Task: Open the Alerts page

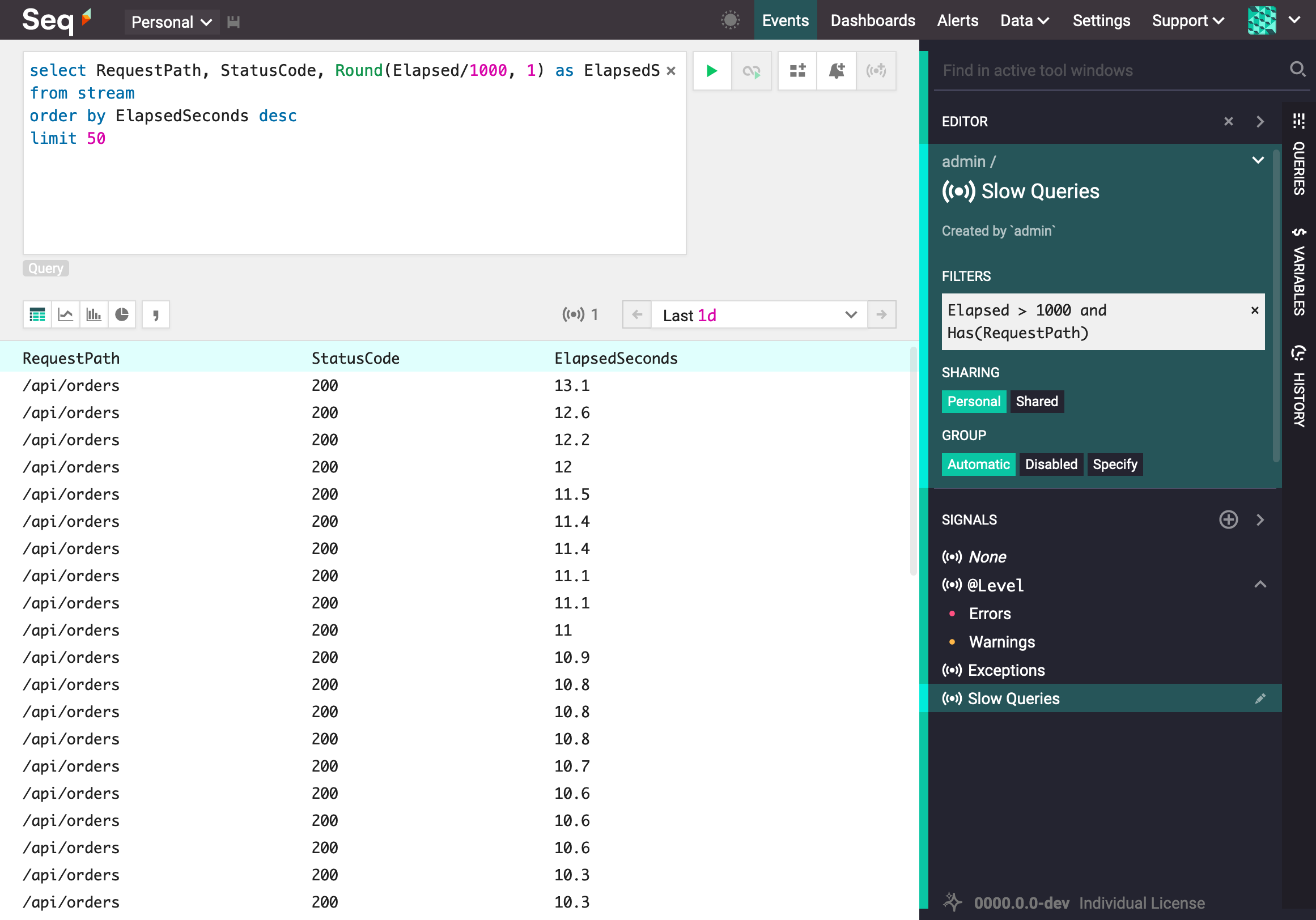Action: (957, 20)
